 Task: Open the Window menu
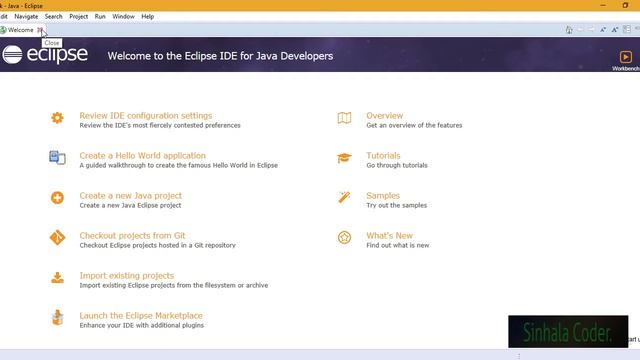coord(123,17)
